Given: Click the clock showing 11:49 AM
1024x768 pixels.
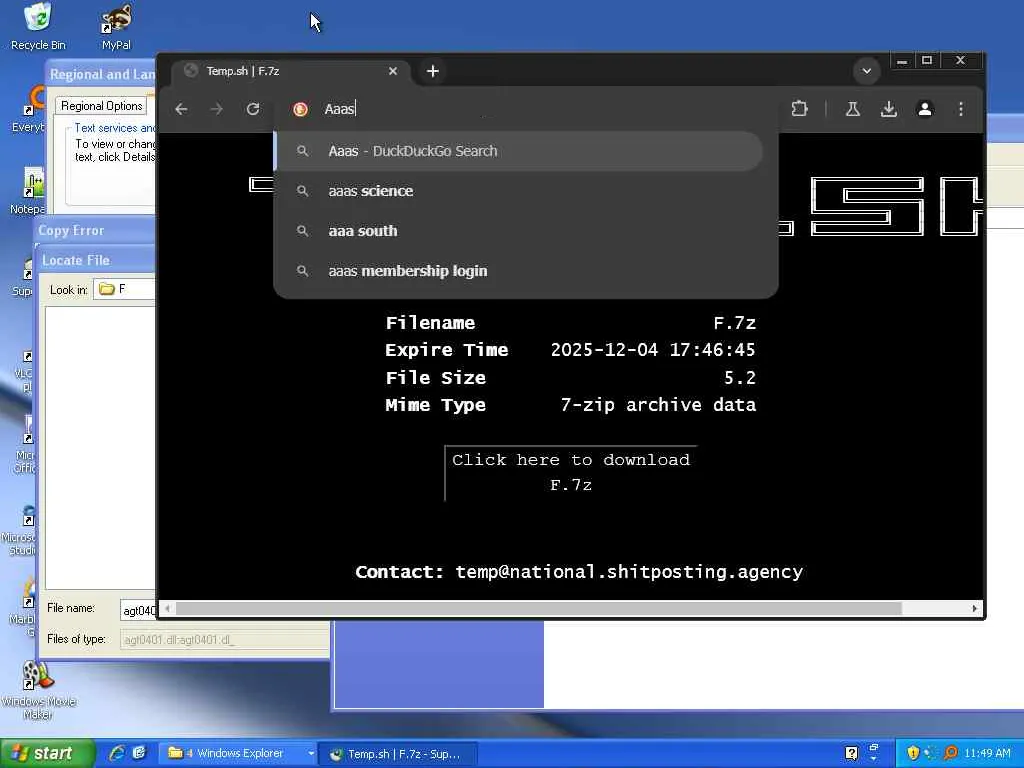Looking at the screenshot, I should 987,754.
